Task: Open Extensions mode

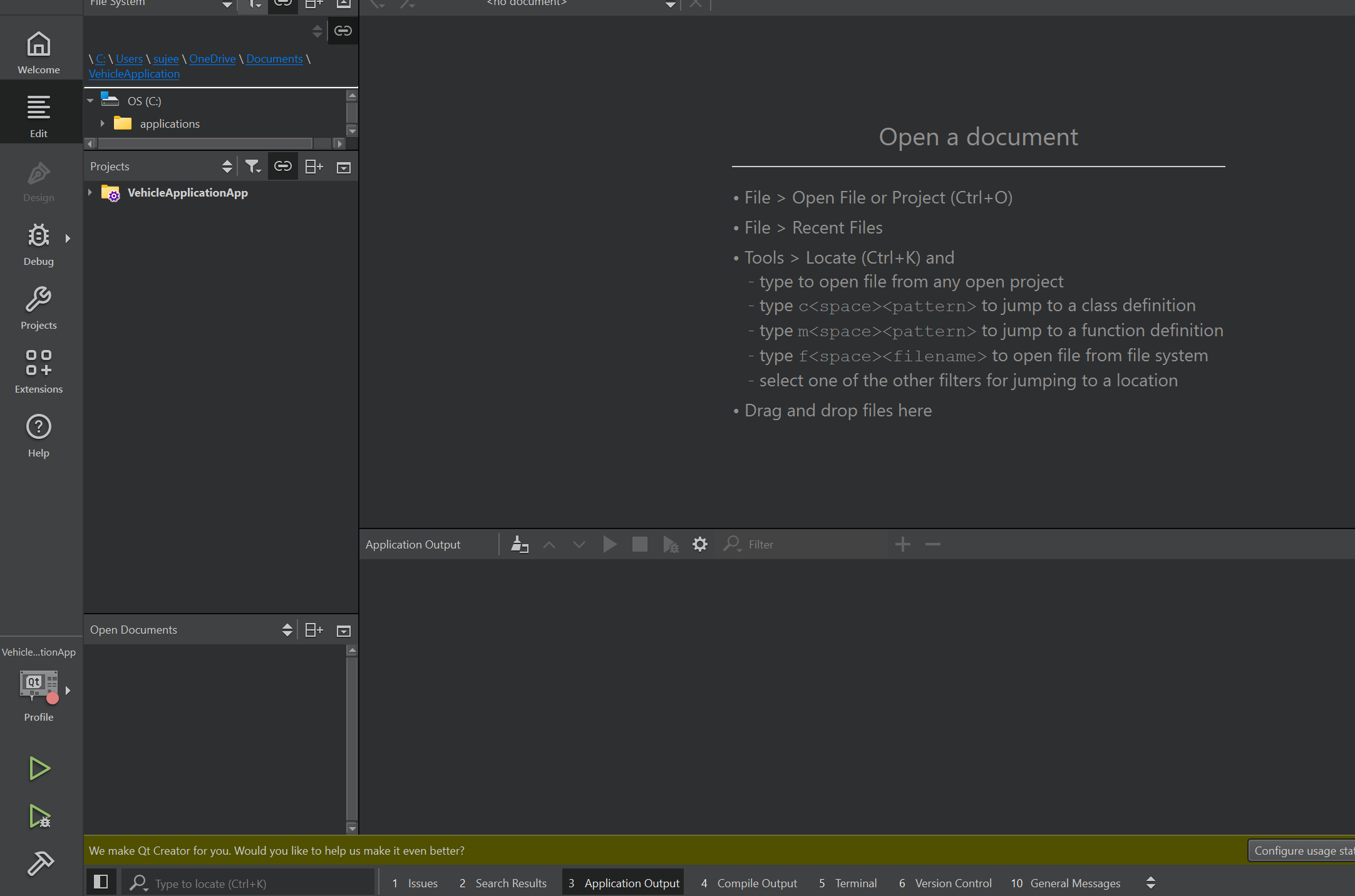Action: point(39,372)
